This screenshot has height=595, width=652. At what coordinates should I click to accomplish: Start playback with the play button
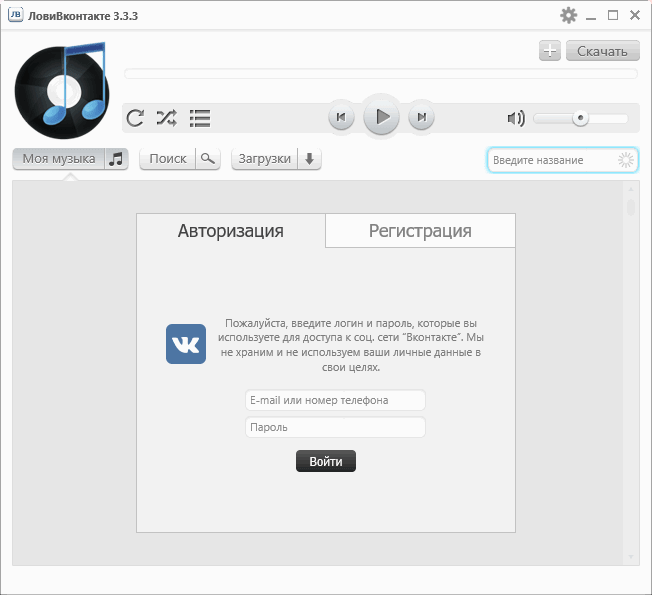pyautogui.click(x=381, y=117)
